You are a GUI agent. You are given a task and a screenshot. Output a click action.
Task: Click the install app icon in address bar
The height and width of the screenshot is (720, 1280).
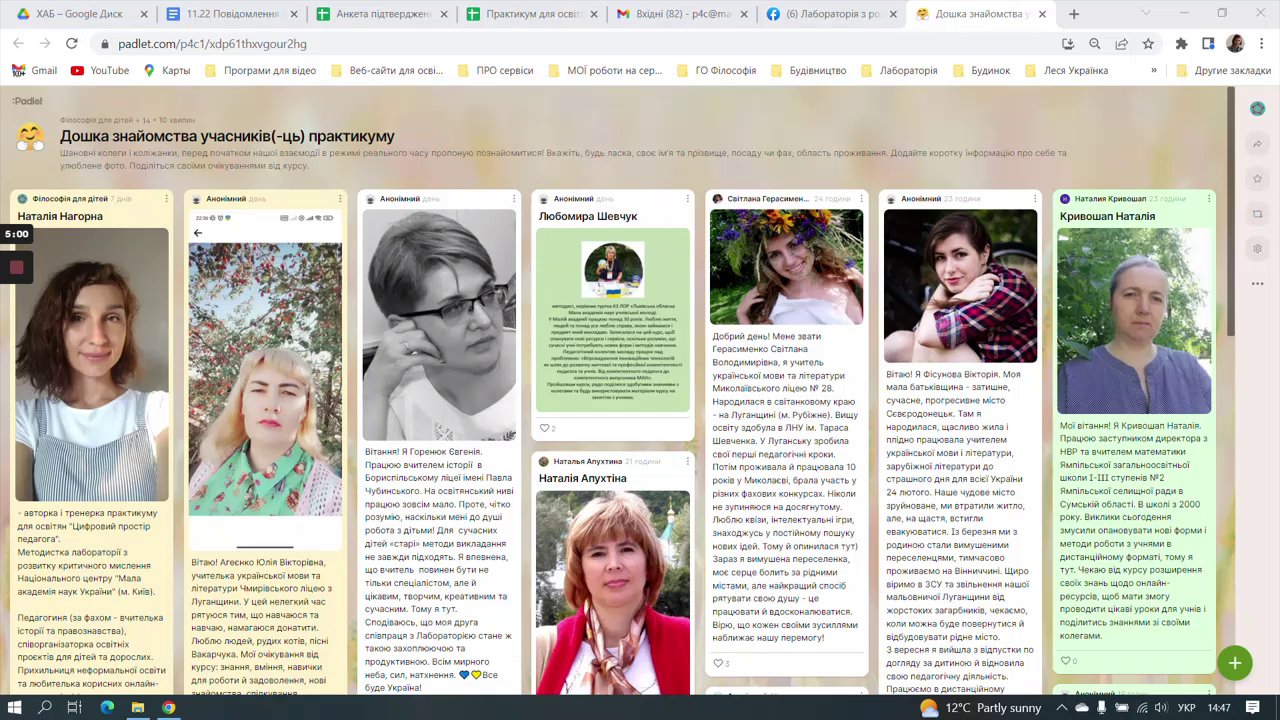tap(1068, 44)
